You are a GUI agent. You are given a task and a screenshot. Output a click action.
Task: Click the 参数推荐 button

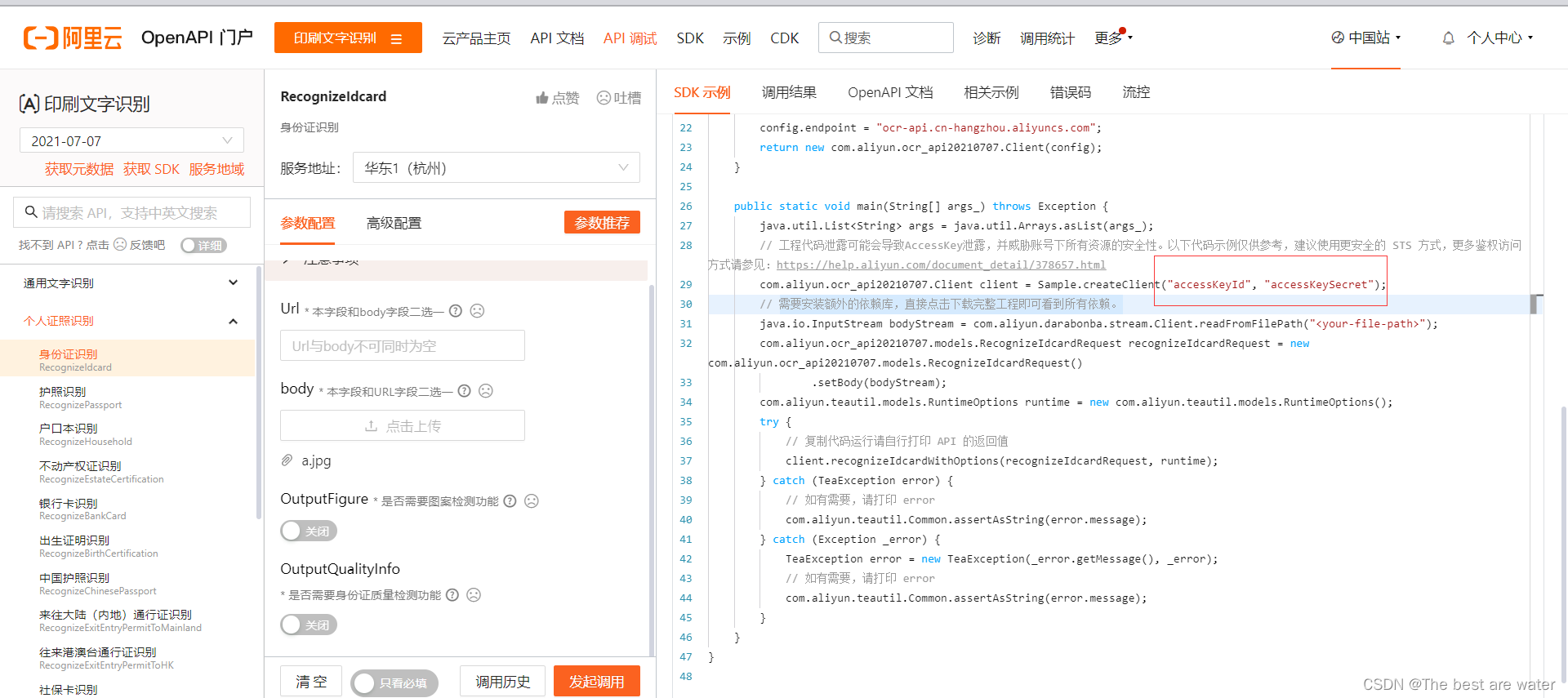tap(602, 223)
